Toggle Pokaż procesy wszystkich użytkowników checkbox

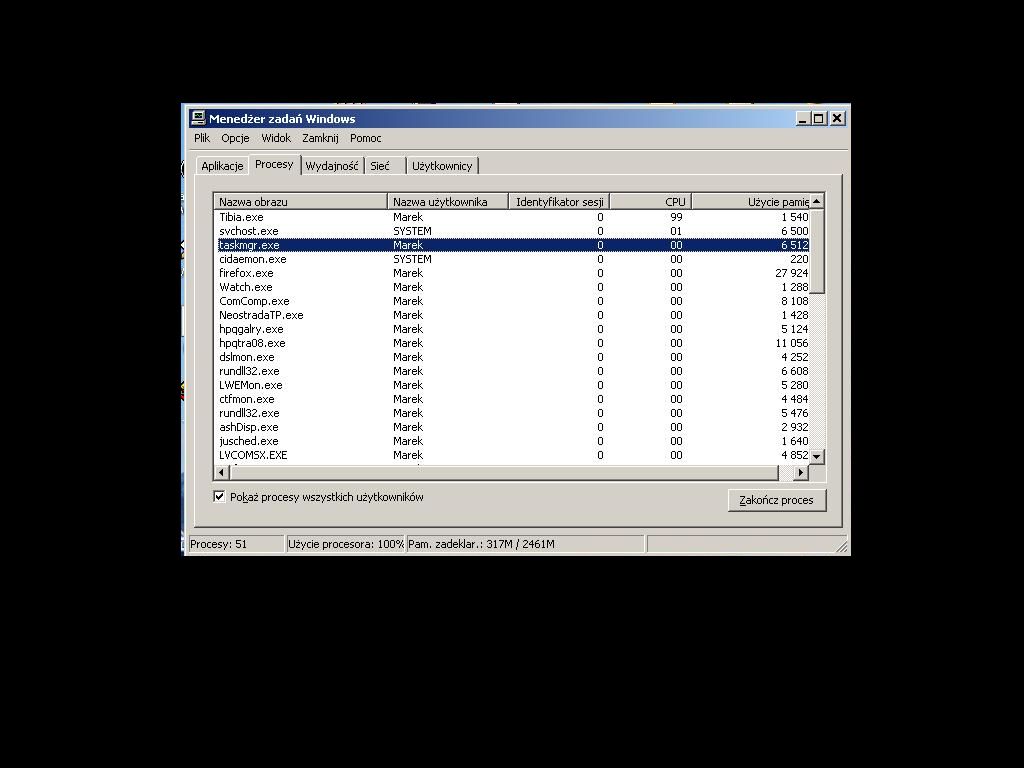point(219,496)
